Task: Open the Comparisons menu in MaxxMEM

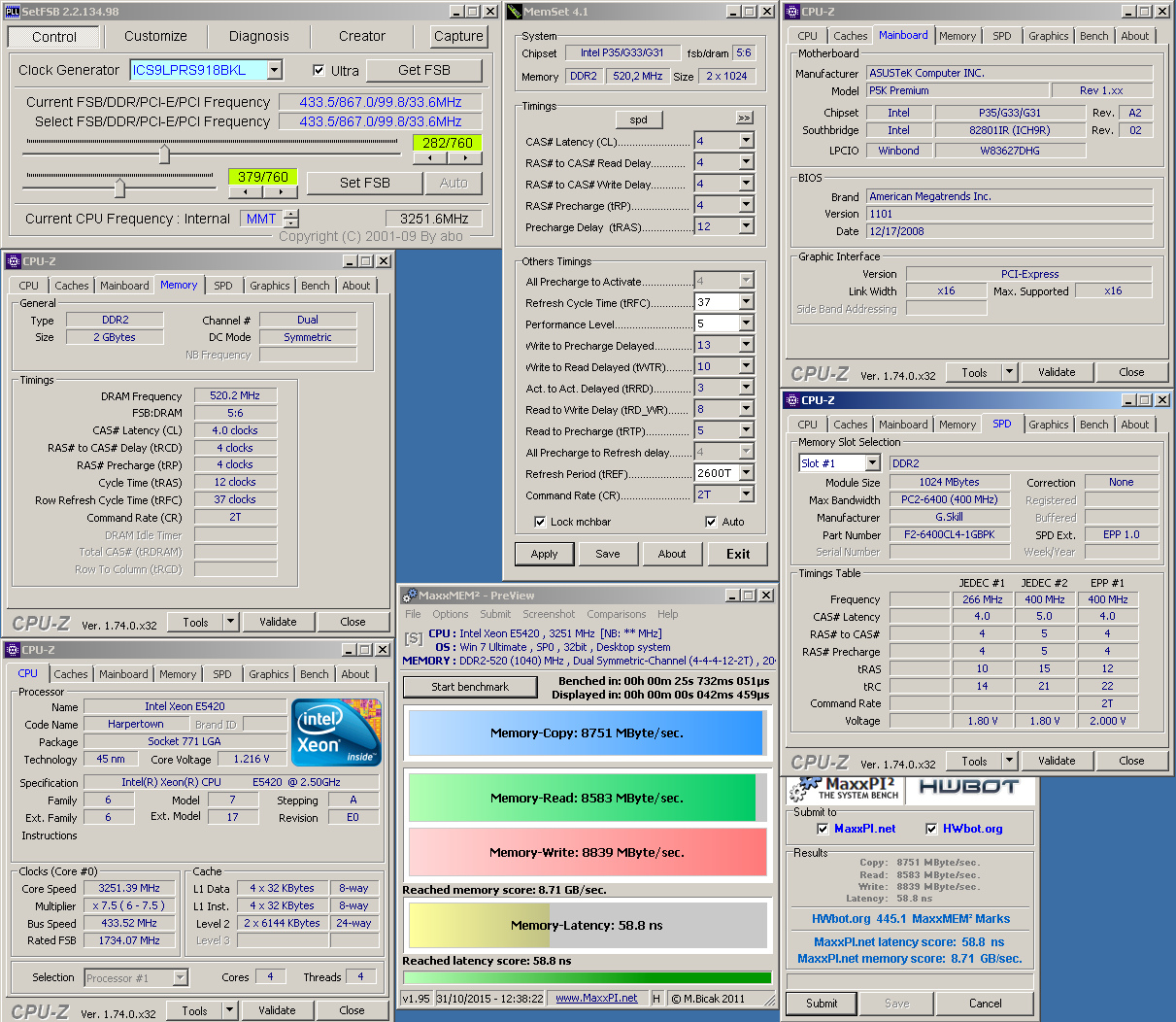Action: (x=617, y=614)
